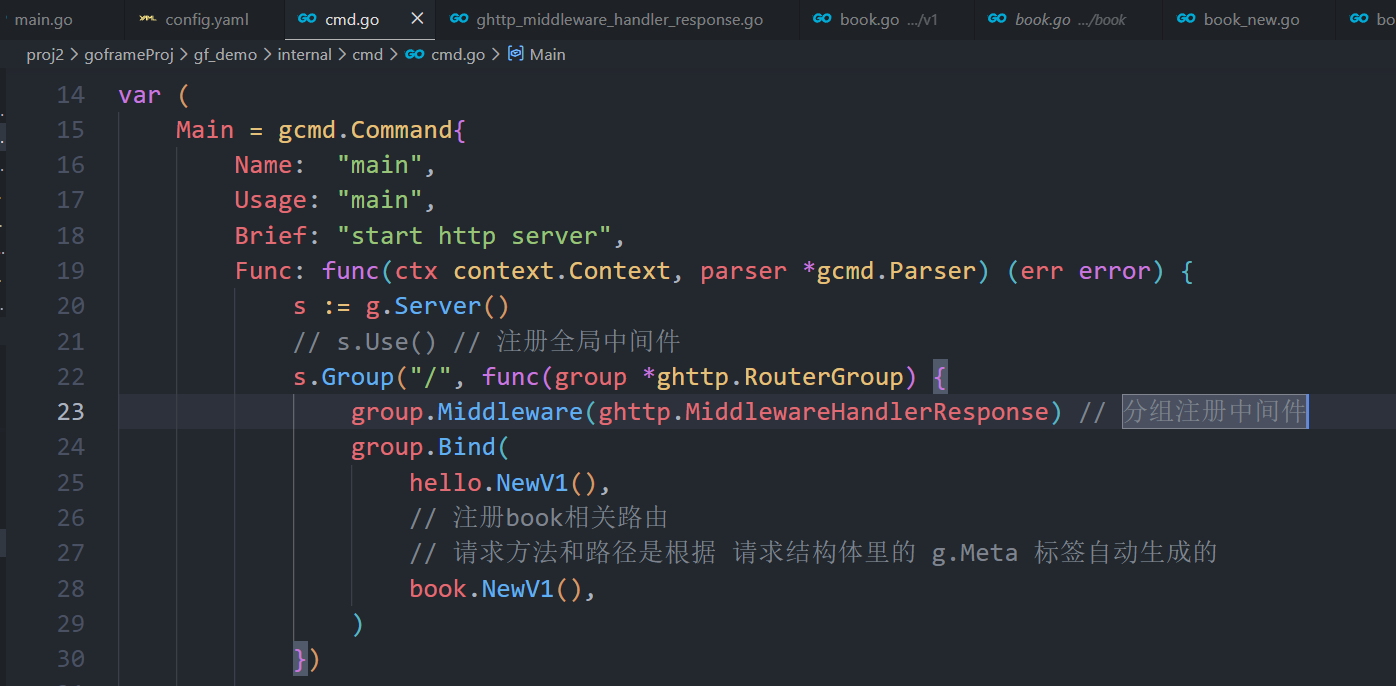
Task: Click '*ghttp.RouterGroup' on line 22
Action: (773, 377)
